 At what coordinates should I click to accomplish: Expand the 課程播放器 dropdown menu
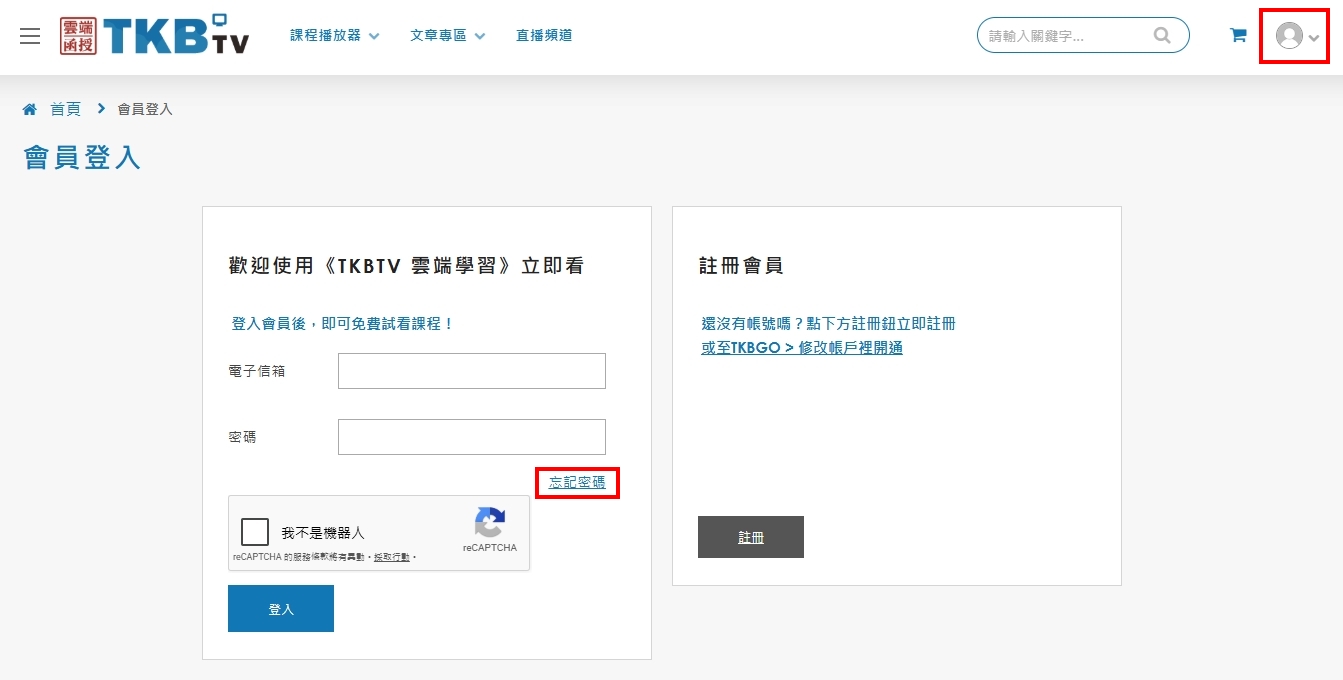[x=335, y=35]
